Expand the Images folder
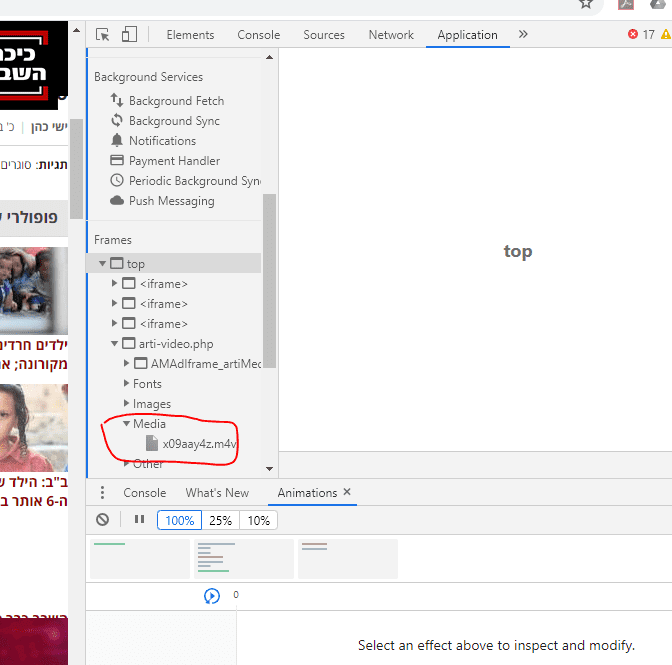Viewport: 672px width, 665px height. [126, 403]
